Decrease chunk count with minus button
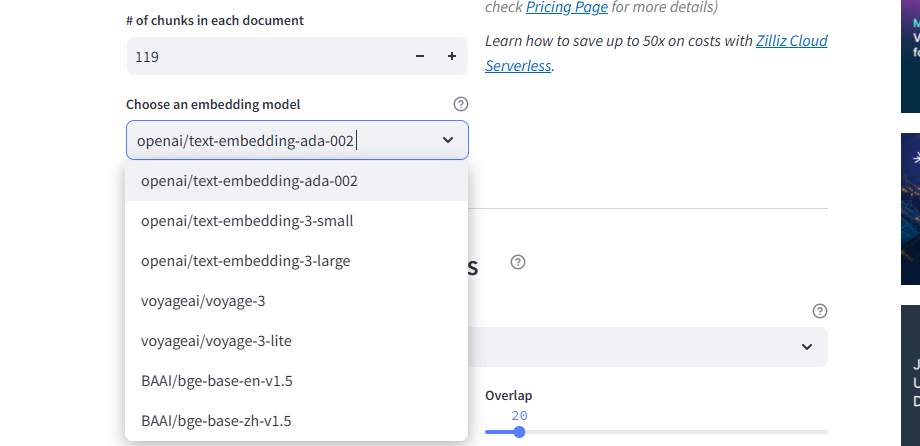This screenshot has width=920, height=446. tap(420, 57)
